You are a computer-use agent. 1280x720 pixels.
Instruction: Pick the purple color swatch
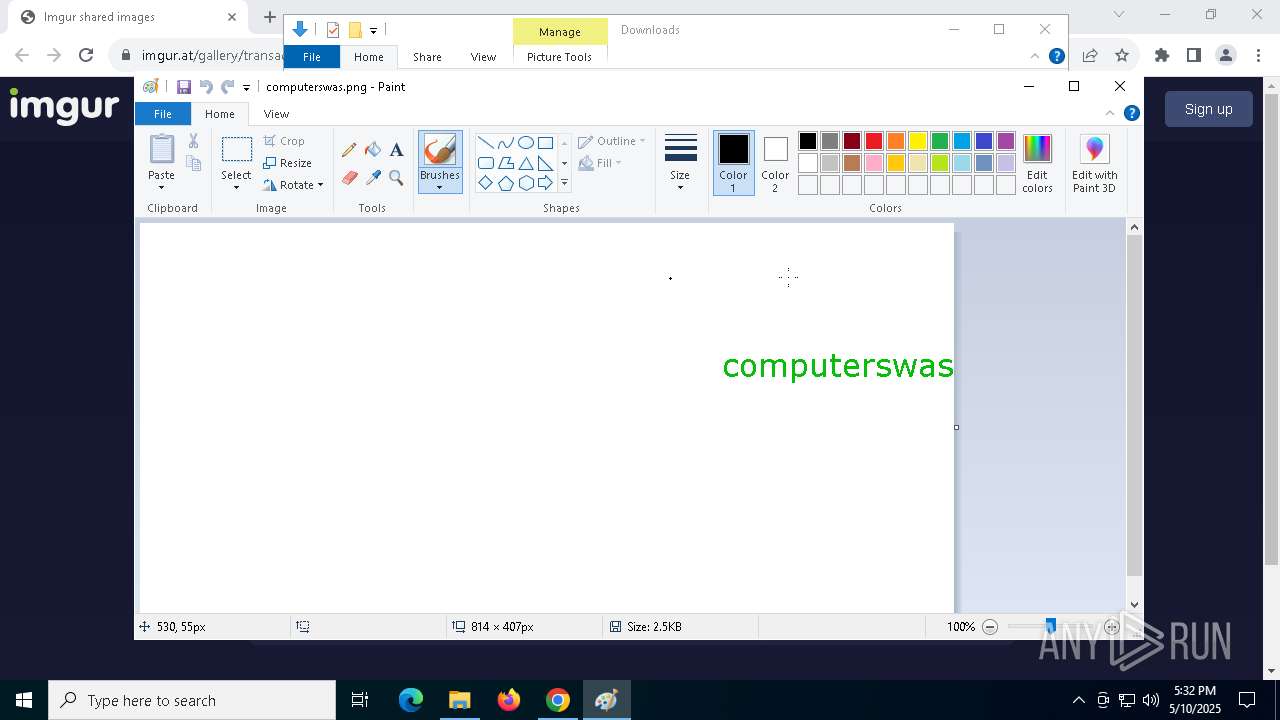(1006, 141)
